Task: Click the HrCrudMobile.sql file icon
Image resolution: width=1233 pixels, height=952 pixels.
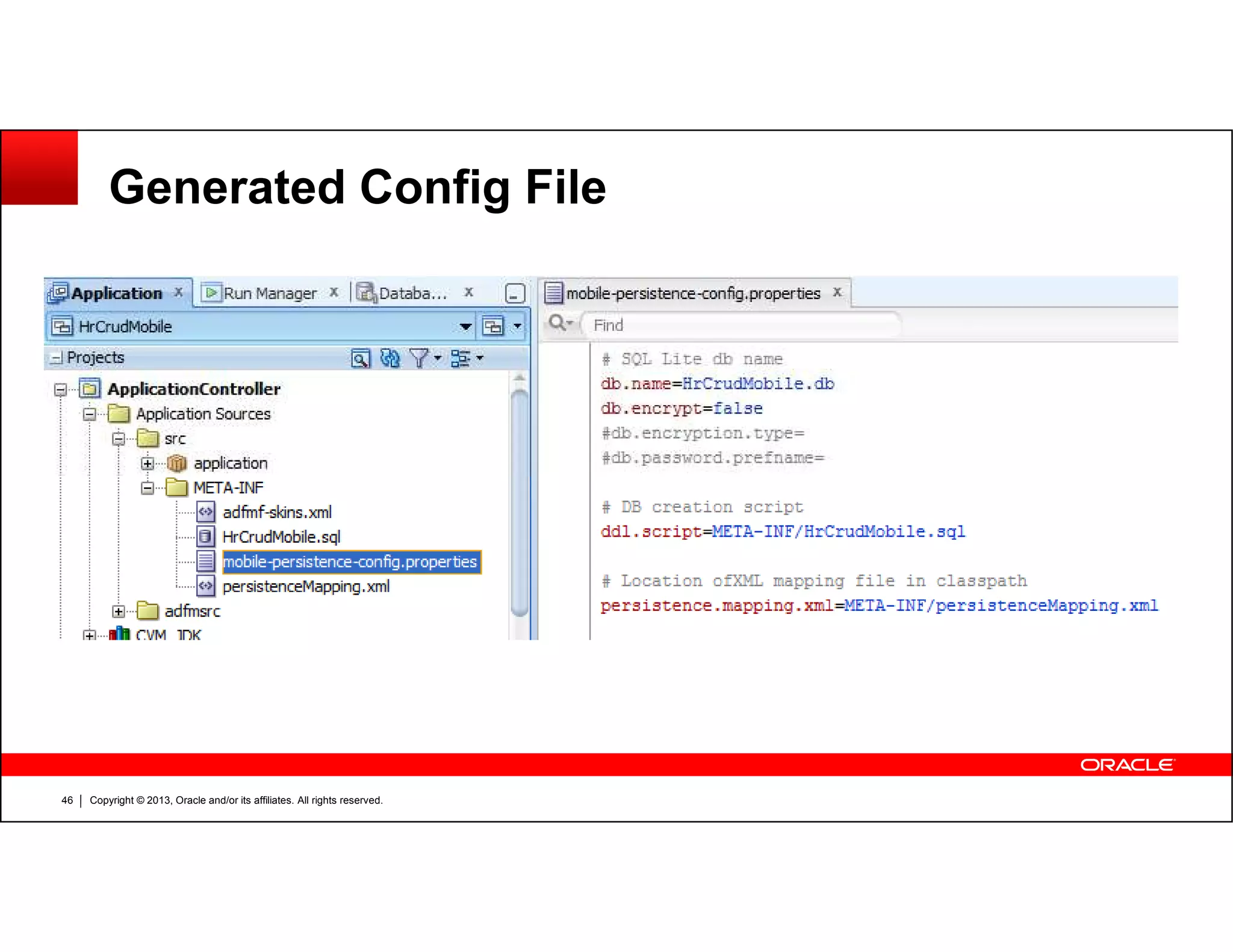Action: tap(206, 537)
